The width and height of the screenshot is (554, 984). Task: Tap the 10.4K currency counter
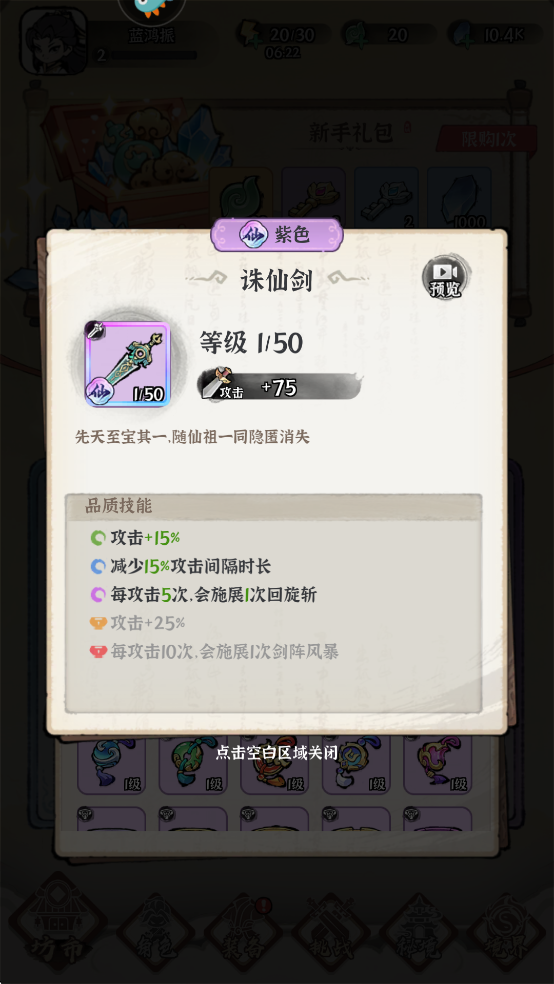(495, 35)
